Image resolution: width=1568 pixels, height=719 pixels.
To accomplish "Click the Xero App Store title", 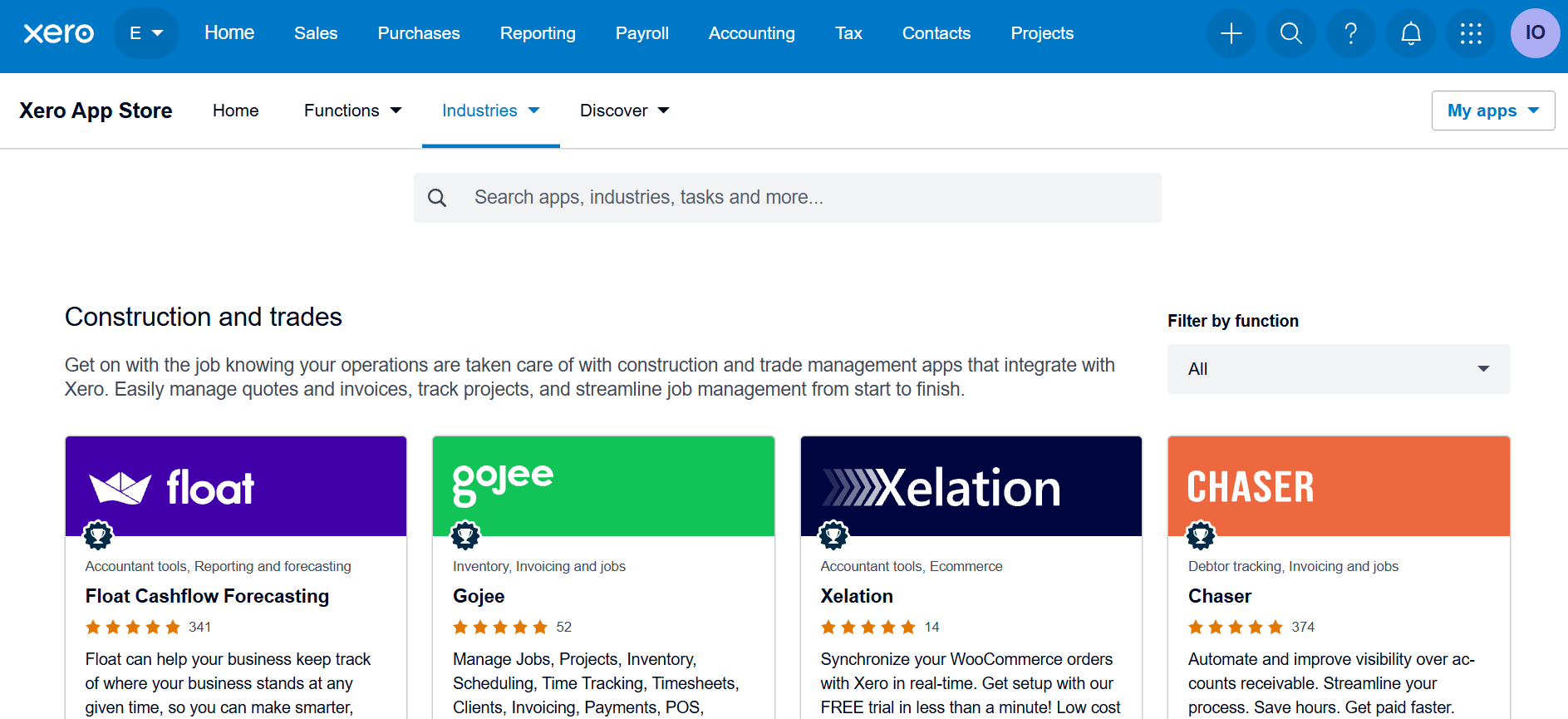I will 96,111.
